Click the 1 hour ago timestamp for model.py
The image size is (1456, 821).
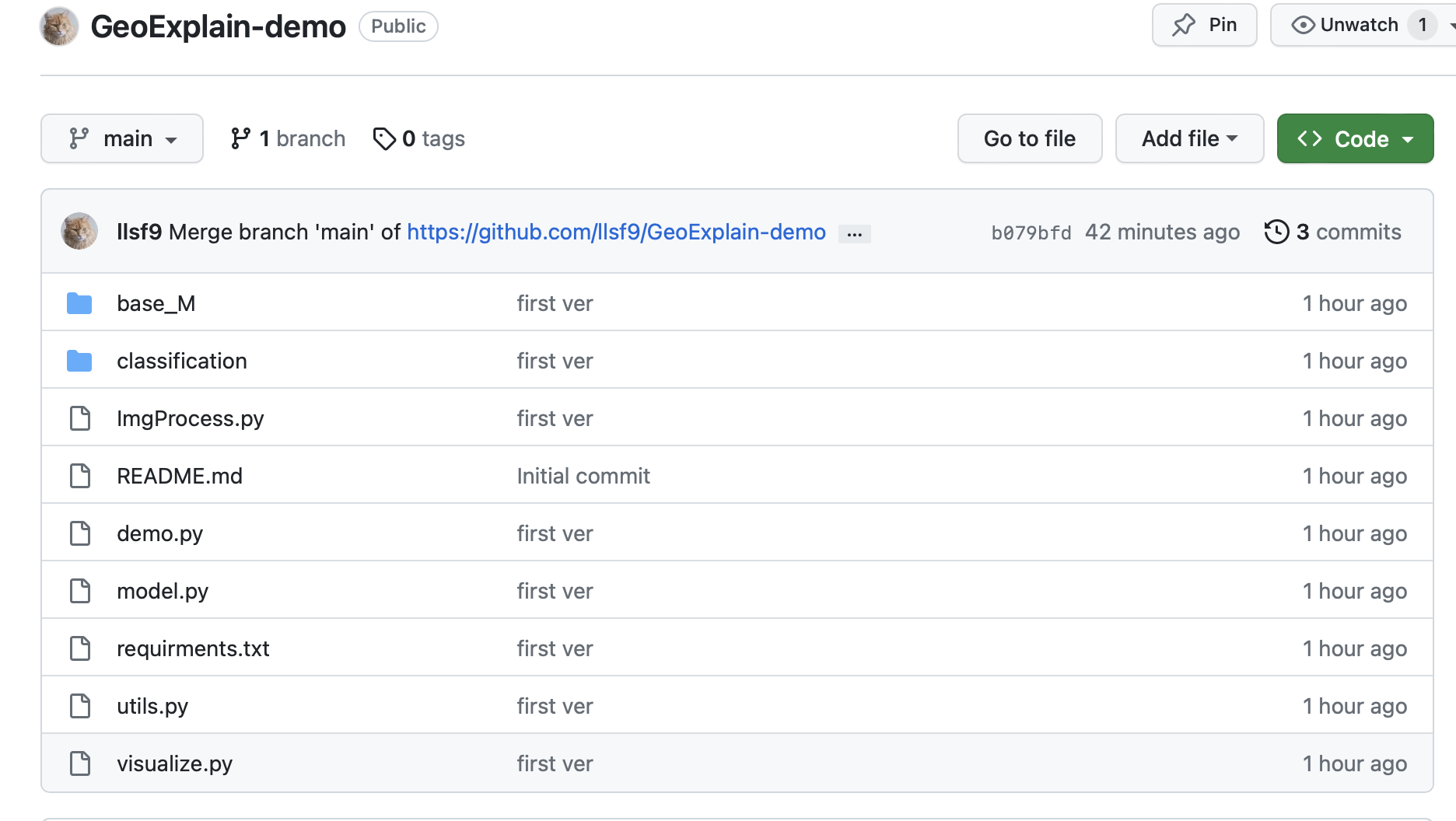point(1355,591)
